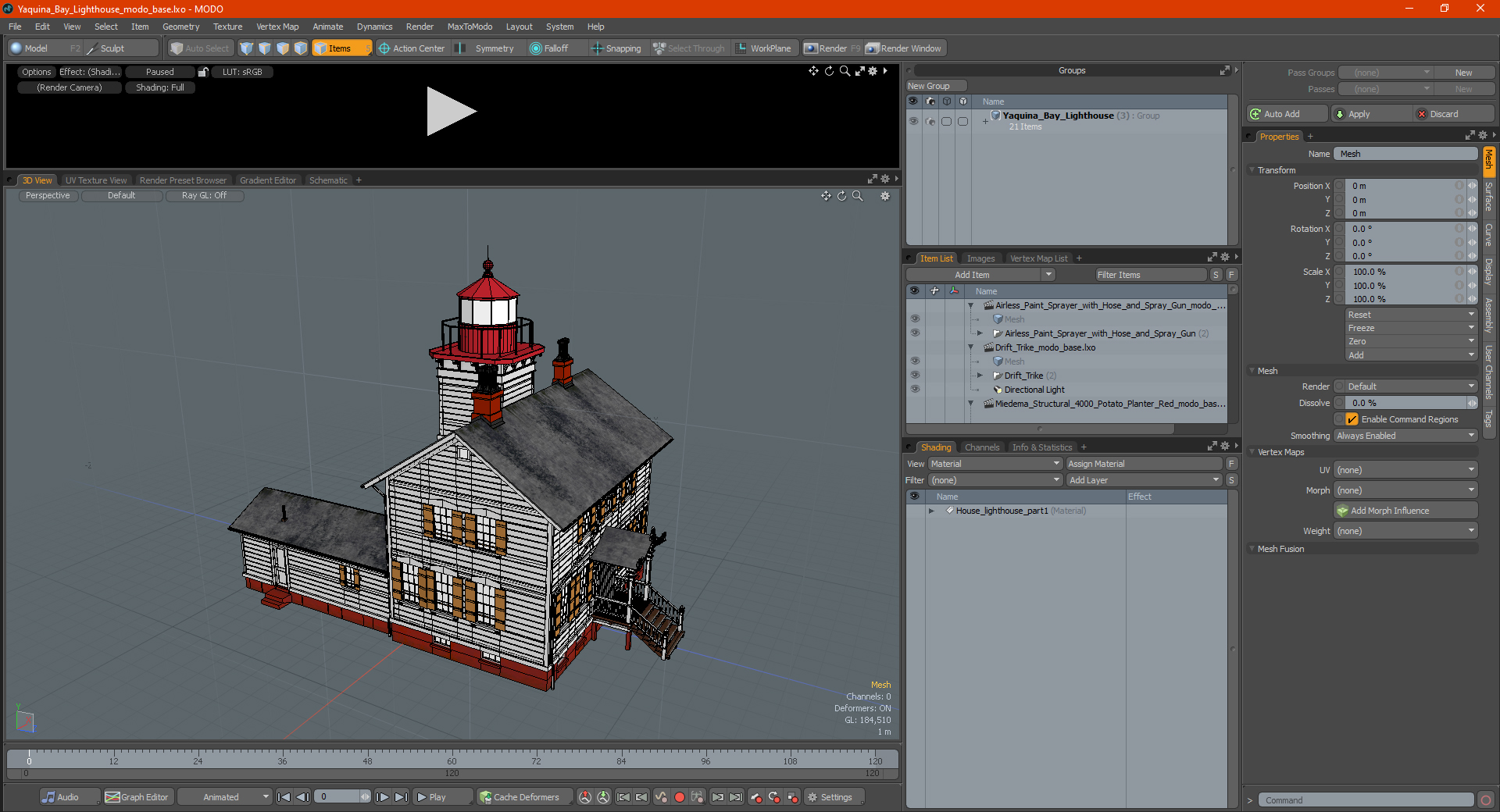The image size is (1500, 812).
Task: Rotate 3D viewport using orbit icon
Action: [842, 196]
